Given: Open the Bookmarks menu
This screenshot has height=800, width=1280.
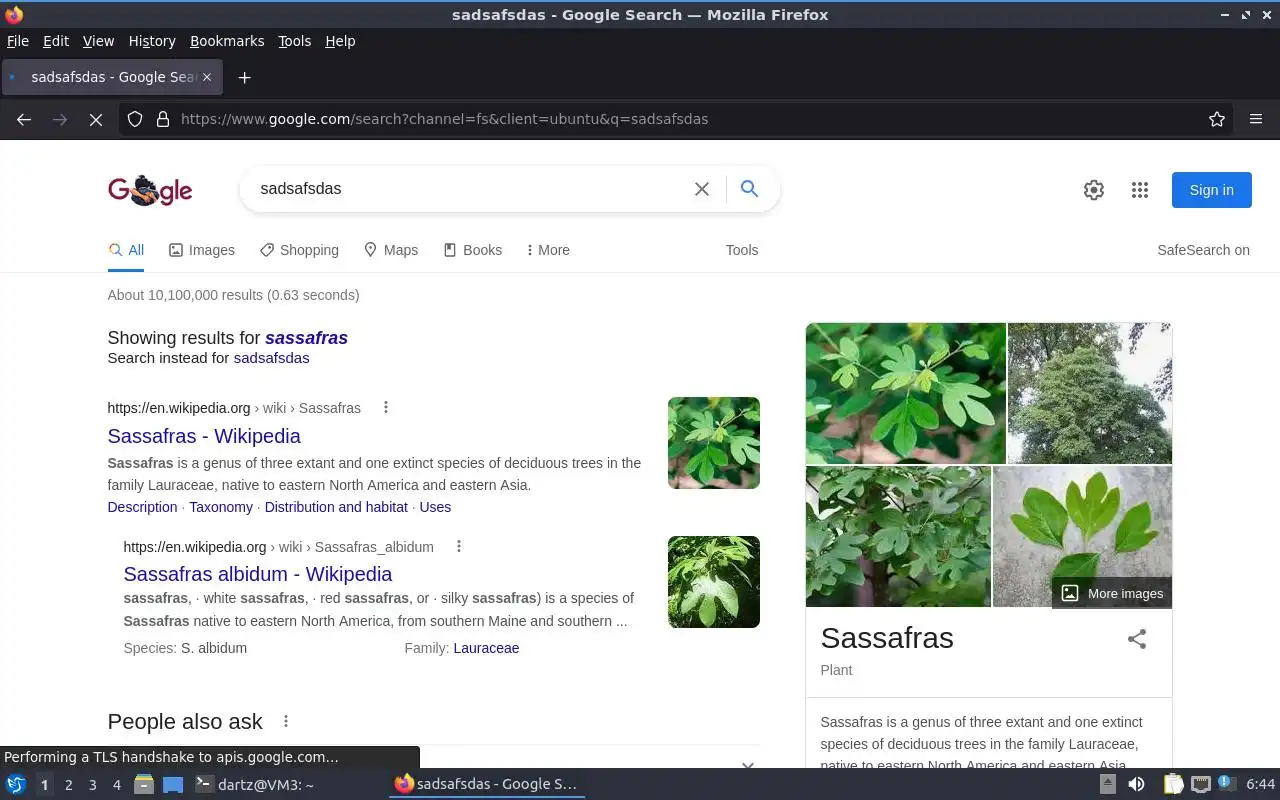Looking at the screenshot, I should tap(227, 41).
